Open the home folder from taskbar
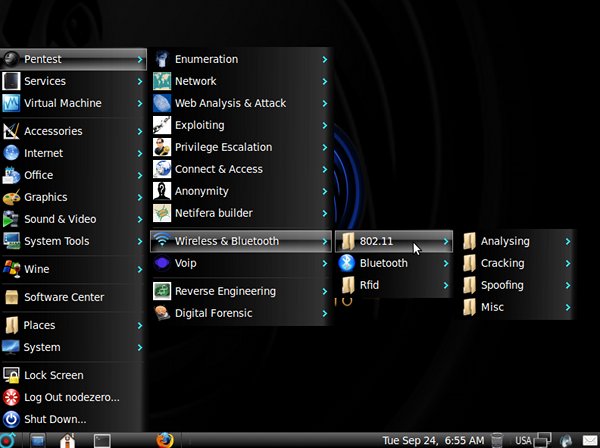 point(68,440)
